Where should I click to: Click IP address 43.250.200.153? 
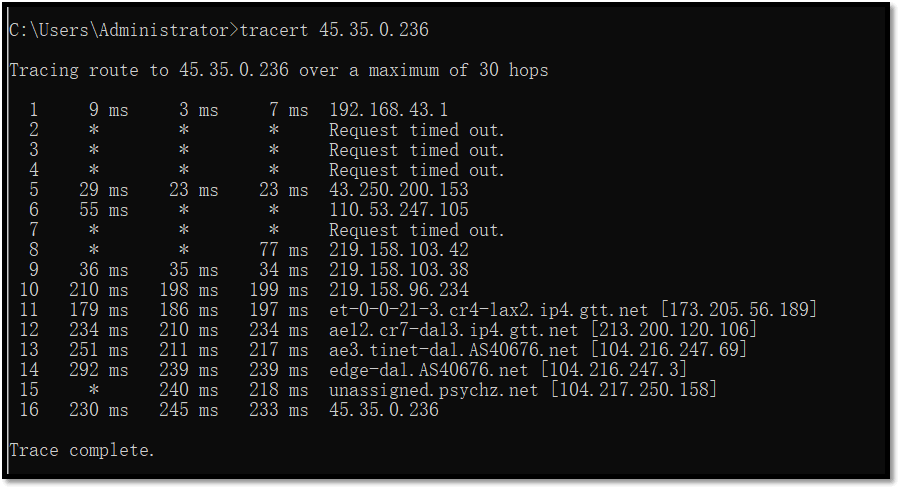pos(398,190)
